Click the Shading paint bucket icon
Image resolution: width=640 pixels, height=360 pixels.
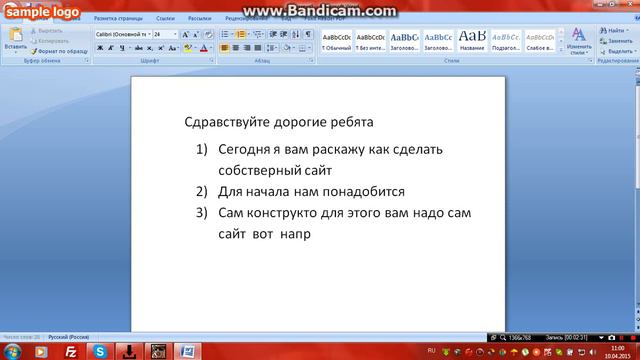coord(287,48)
